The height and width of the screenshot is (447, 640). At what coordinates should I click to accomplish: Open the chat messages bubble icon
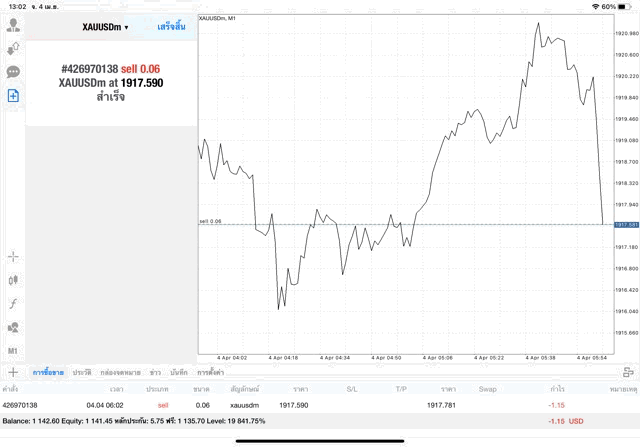(13, 72)
